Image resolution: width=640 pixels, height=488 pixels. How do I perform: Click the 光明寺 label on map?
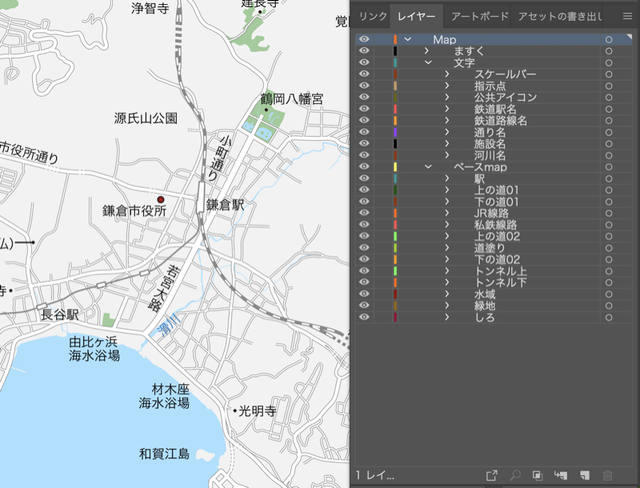(x=257, y=411)
